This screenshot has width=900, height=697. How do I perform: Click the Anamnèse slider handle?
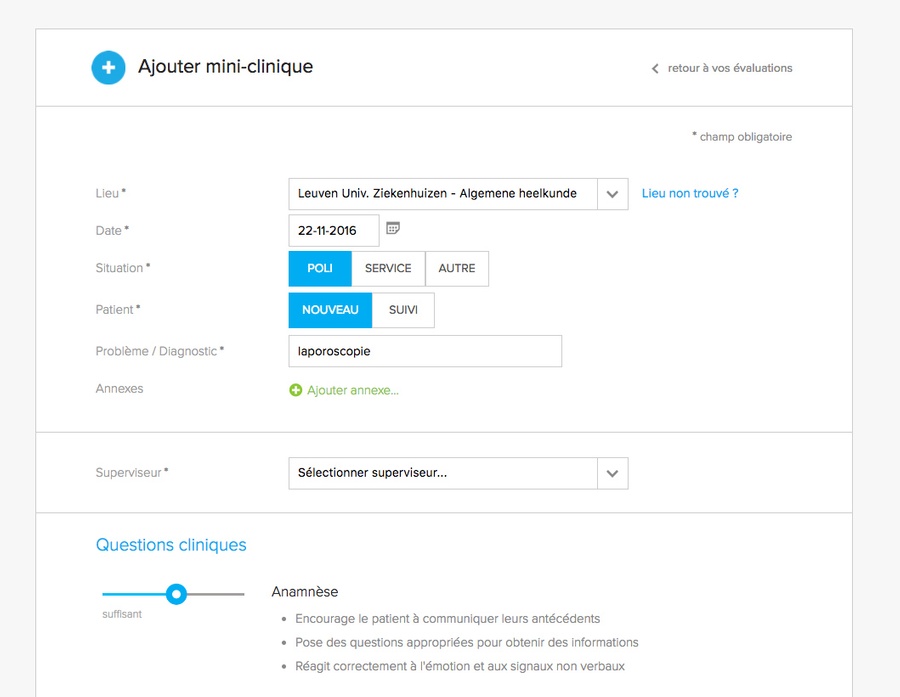pyautogui.click(x=176, y=594)
